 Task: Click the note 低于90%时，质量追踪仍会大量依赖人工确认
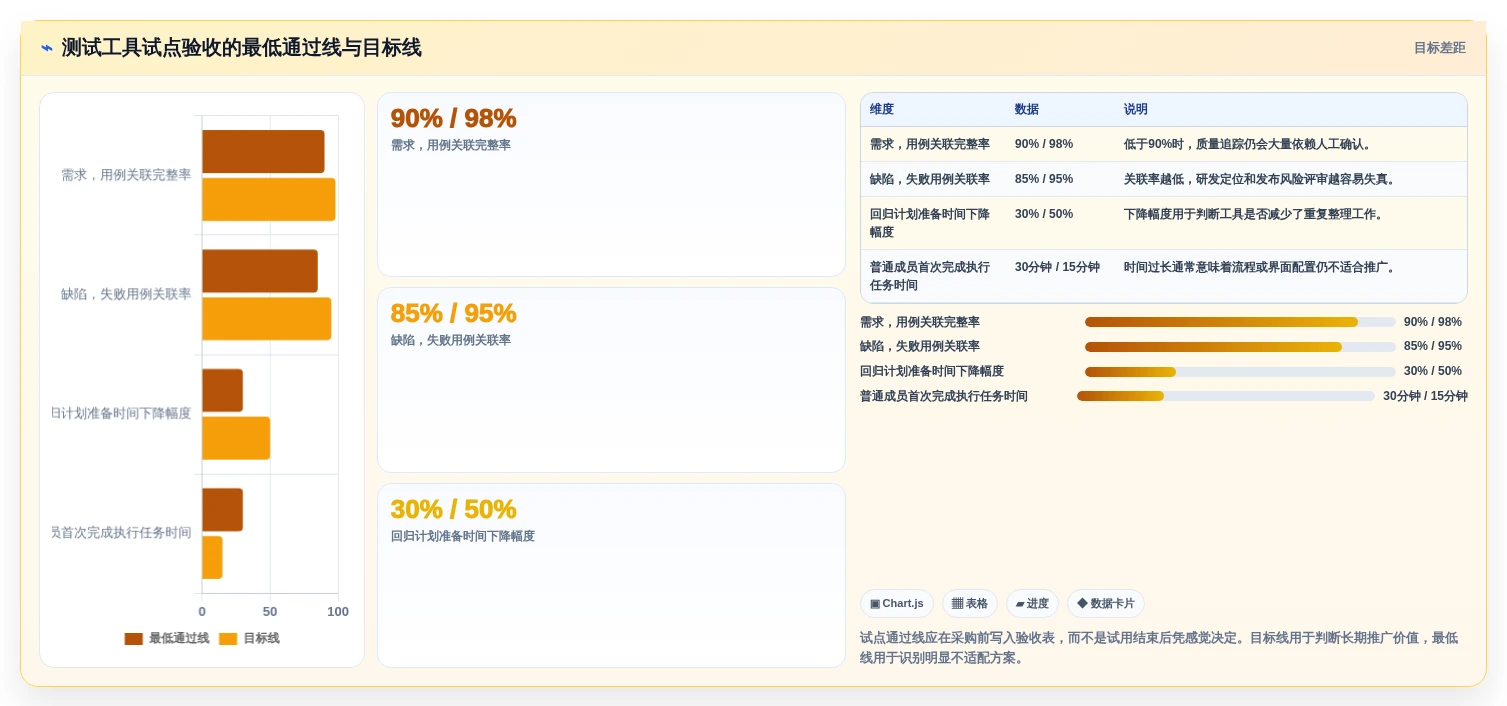(x=1250, y=144)
